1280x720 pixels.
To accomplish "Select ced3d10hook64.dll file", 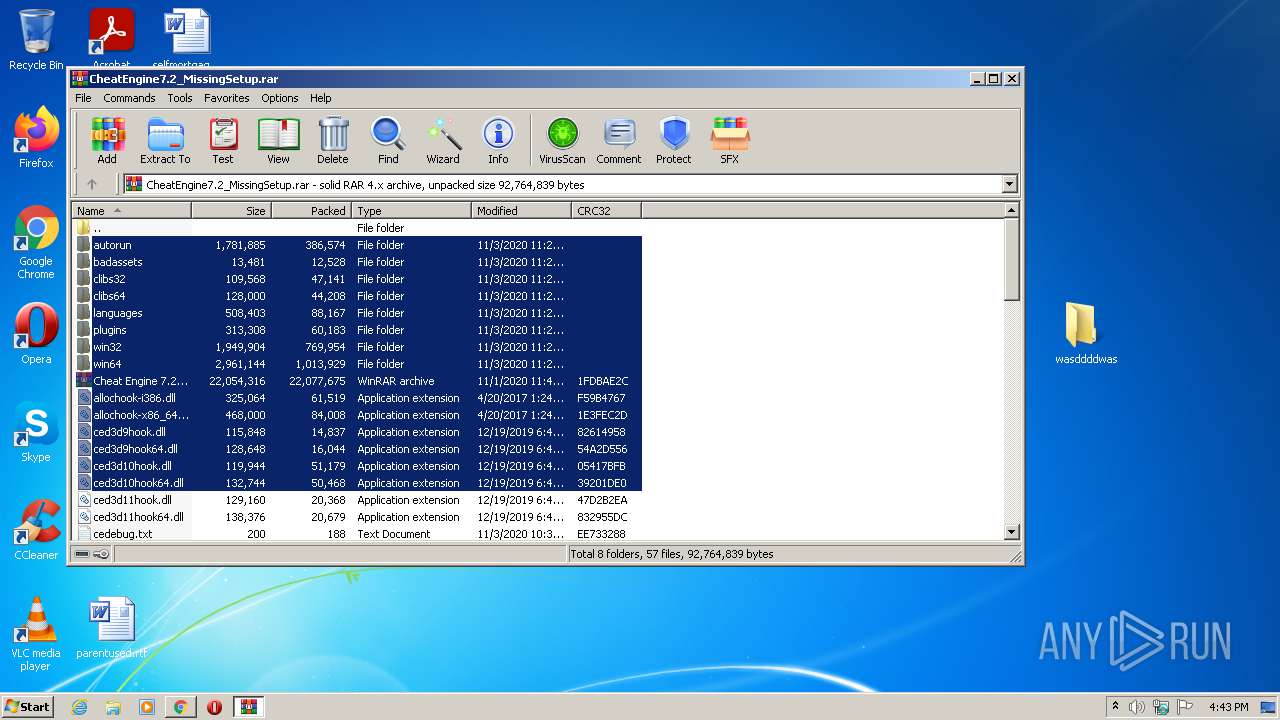I will click(357, 483).
